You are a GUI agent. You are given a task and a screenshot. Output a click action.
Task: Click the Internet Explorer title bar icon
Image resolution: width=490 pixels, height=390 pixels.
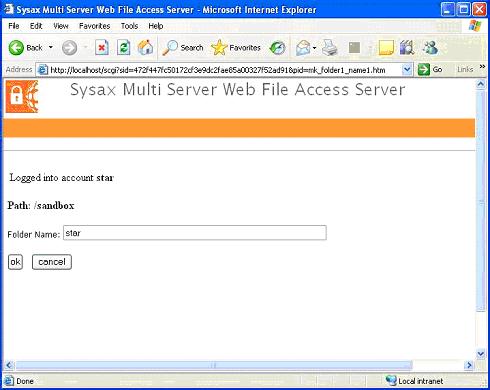9,9
